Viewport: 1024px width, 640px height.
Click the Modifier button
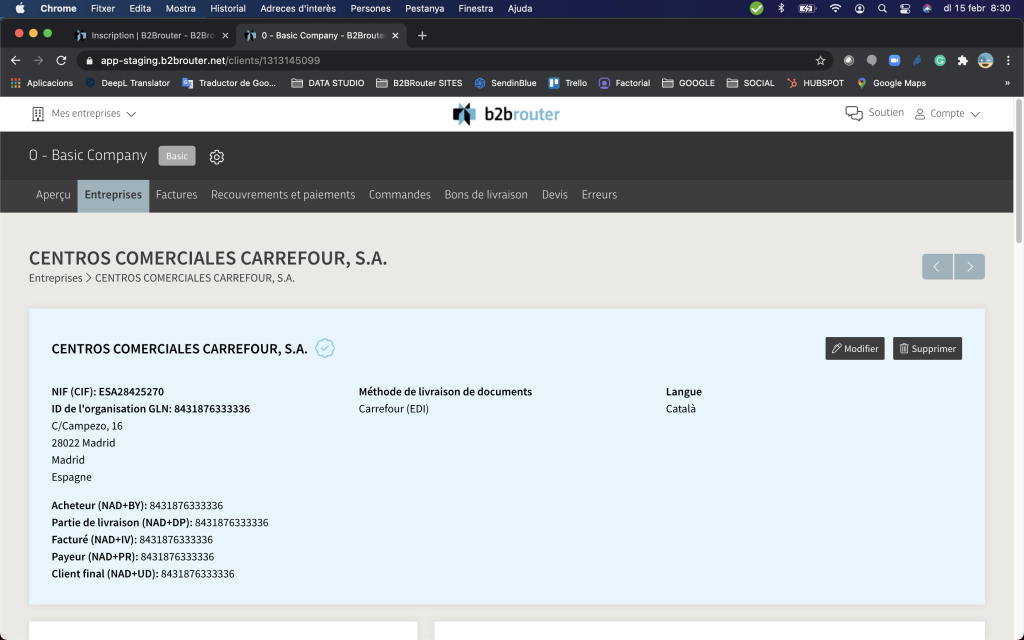pyautogui.click(x=855, y=348)
